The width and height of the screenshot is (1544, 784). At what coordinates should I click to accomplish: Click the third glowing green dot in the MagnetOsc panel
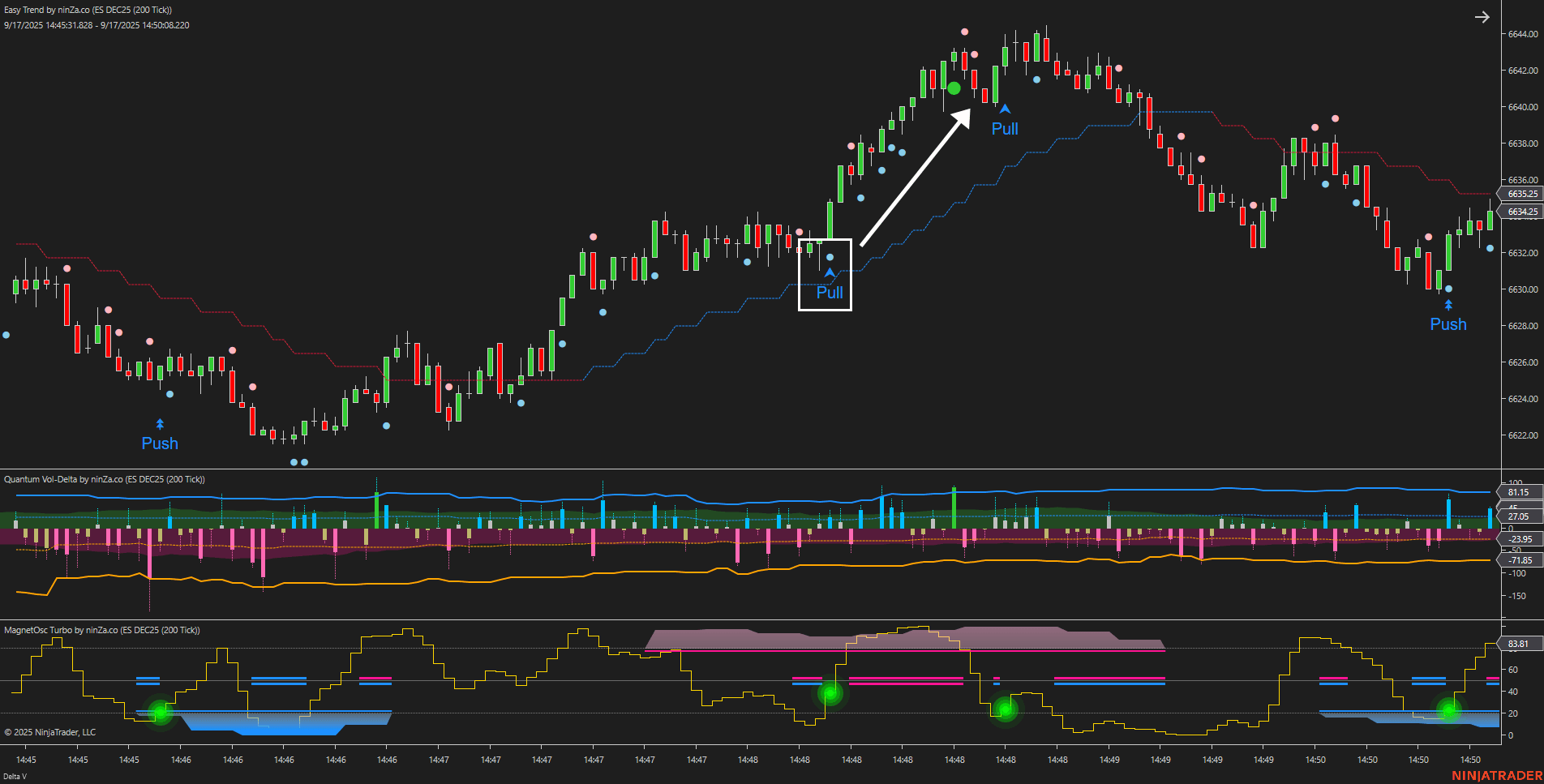[x=1005, y=710]
